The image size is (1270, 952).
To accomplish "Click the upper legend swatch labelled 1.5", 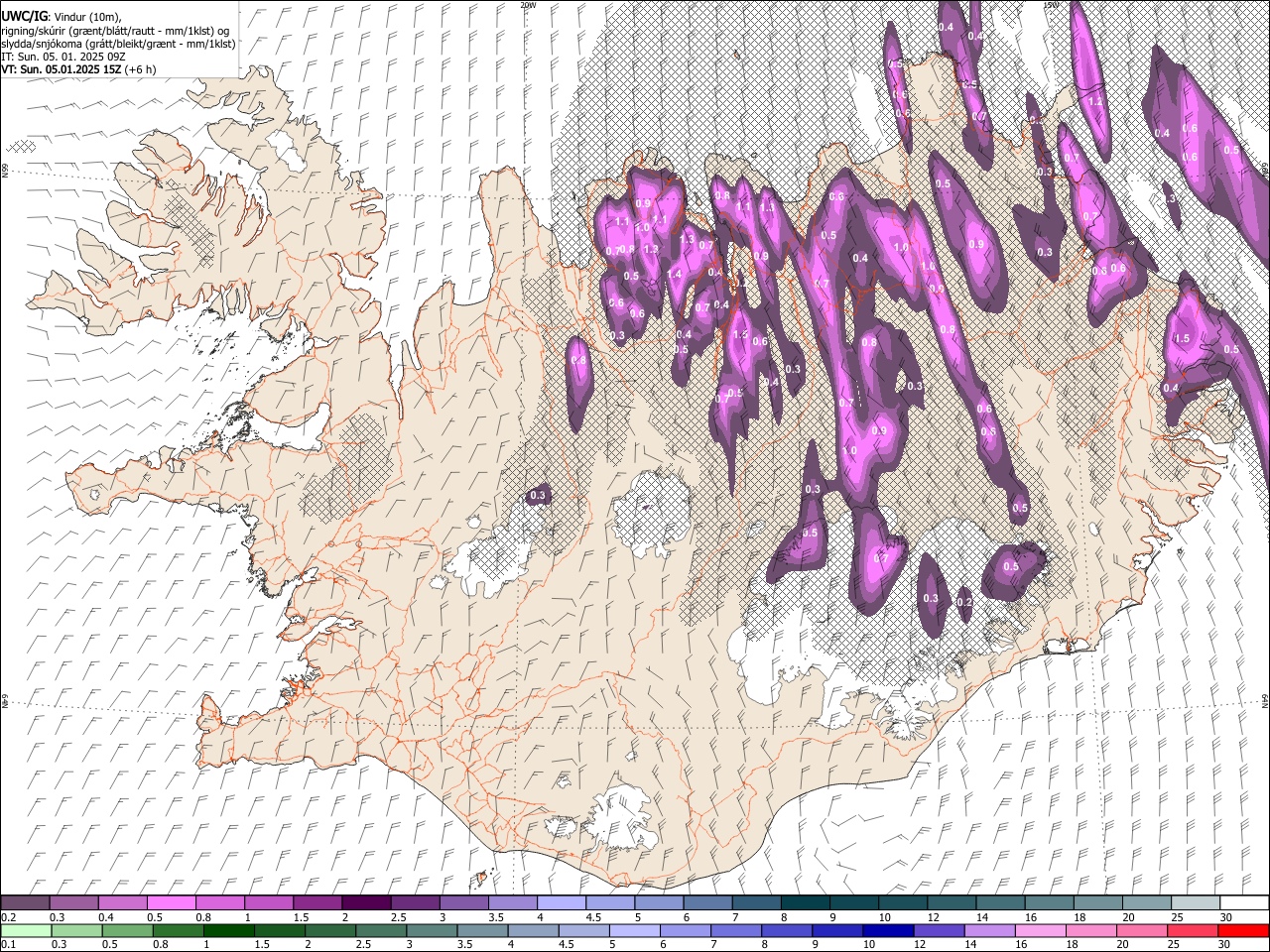I will tap(317, 902).
